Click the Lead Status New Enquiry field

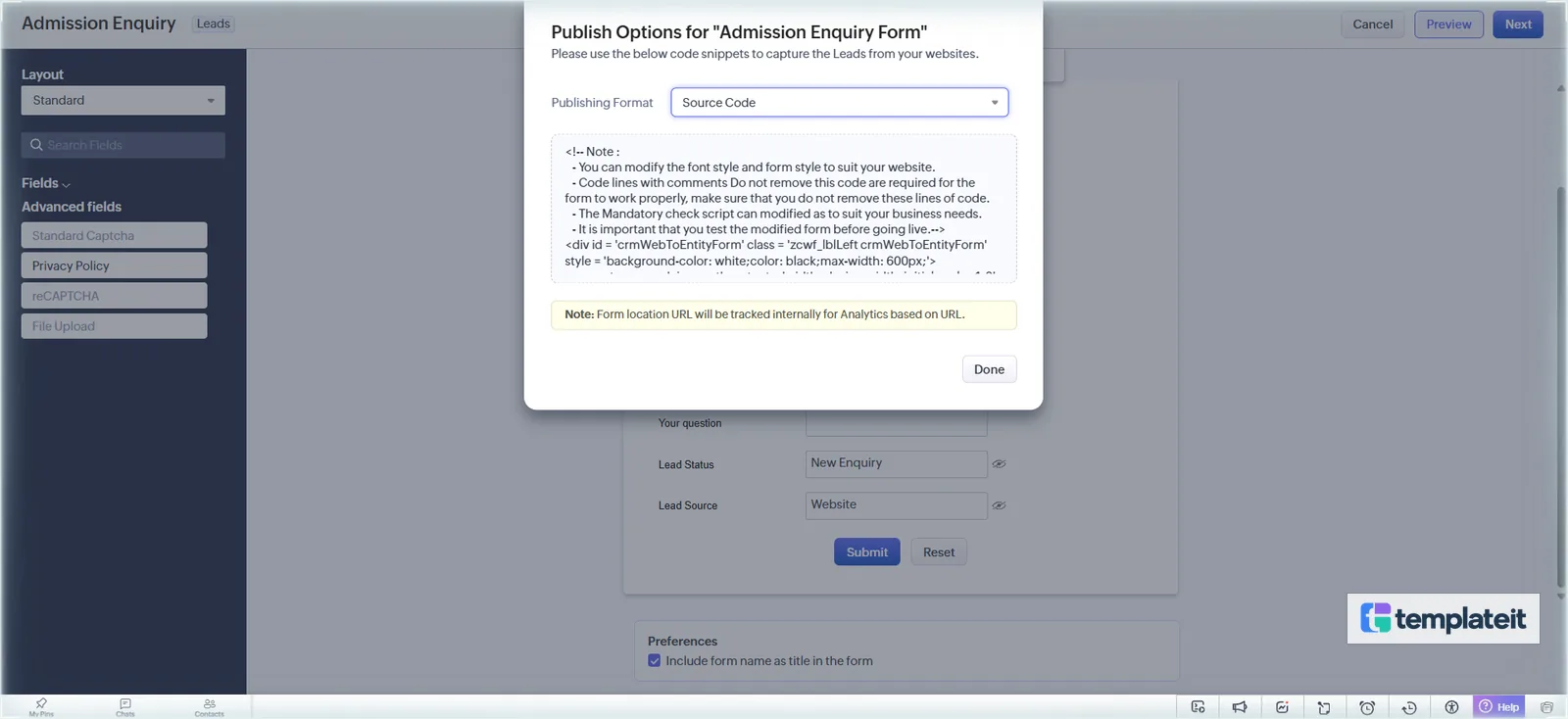tap(896, 463)
